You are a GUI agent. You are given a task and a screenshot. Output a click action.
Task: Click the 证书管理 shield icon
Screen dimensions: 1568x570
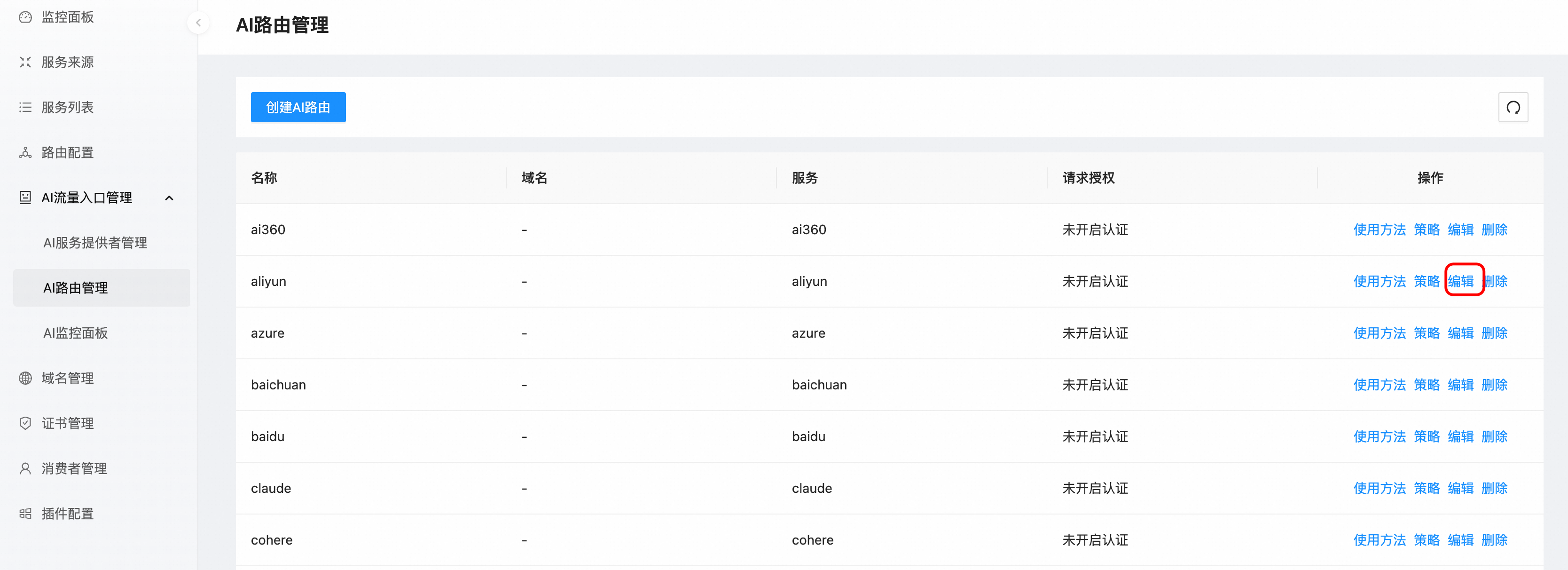[x=25, y=423]
